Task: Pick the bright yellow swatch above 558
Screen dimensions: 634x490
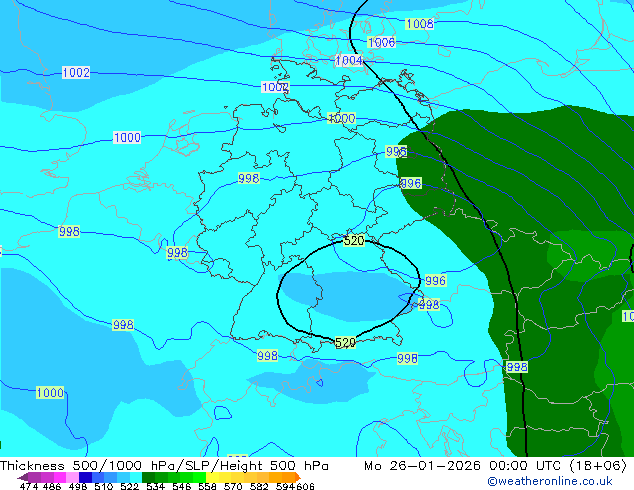Action: pyautogui.click(x=212, y=477)
